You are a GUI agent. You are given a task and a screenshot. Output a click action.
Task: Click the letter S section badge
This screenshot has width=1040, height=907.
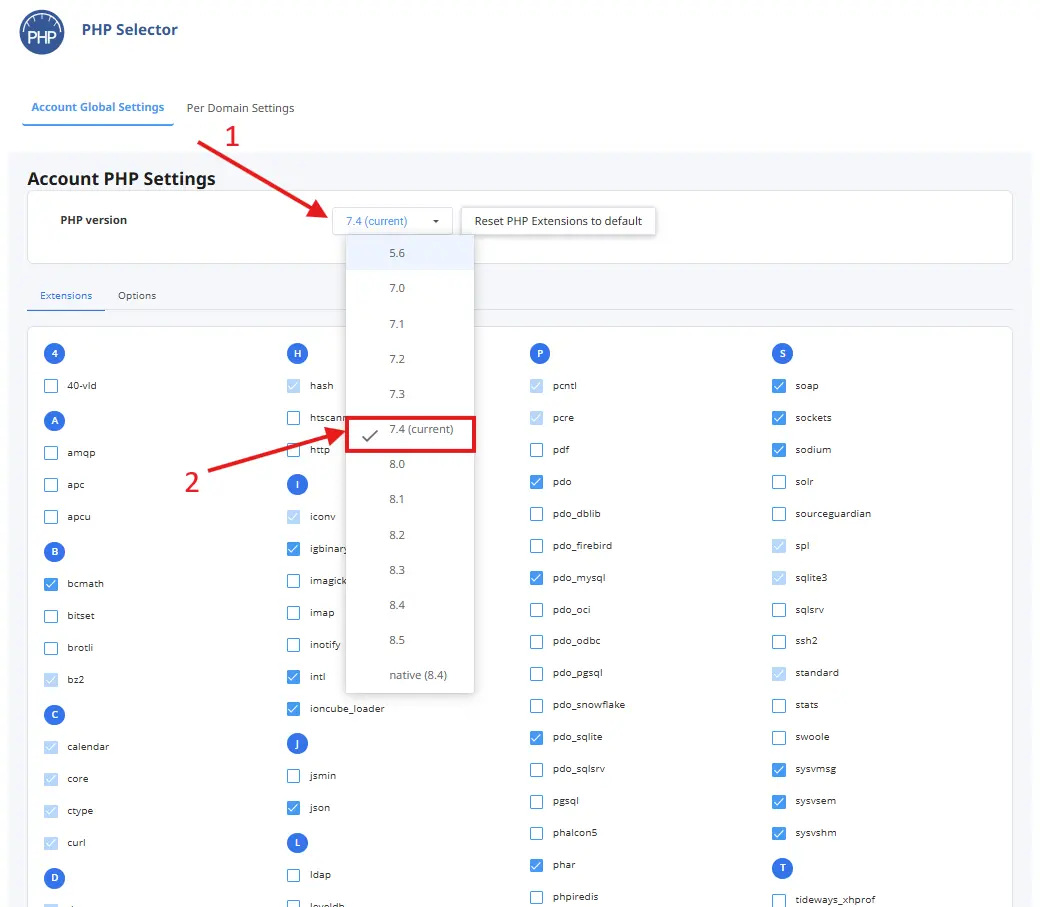(783, 354)
